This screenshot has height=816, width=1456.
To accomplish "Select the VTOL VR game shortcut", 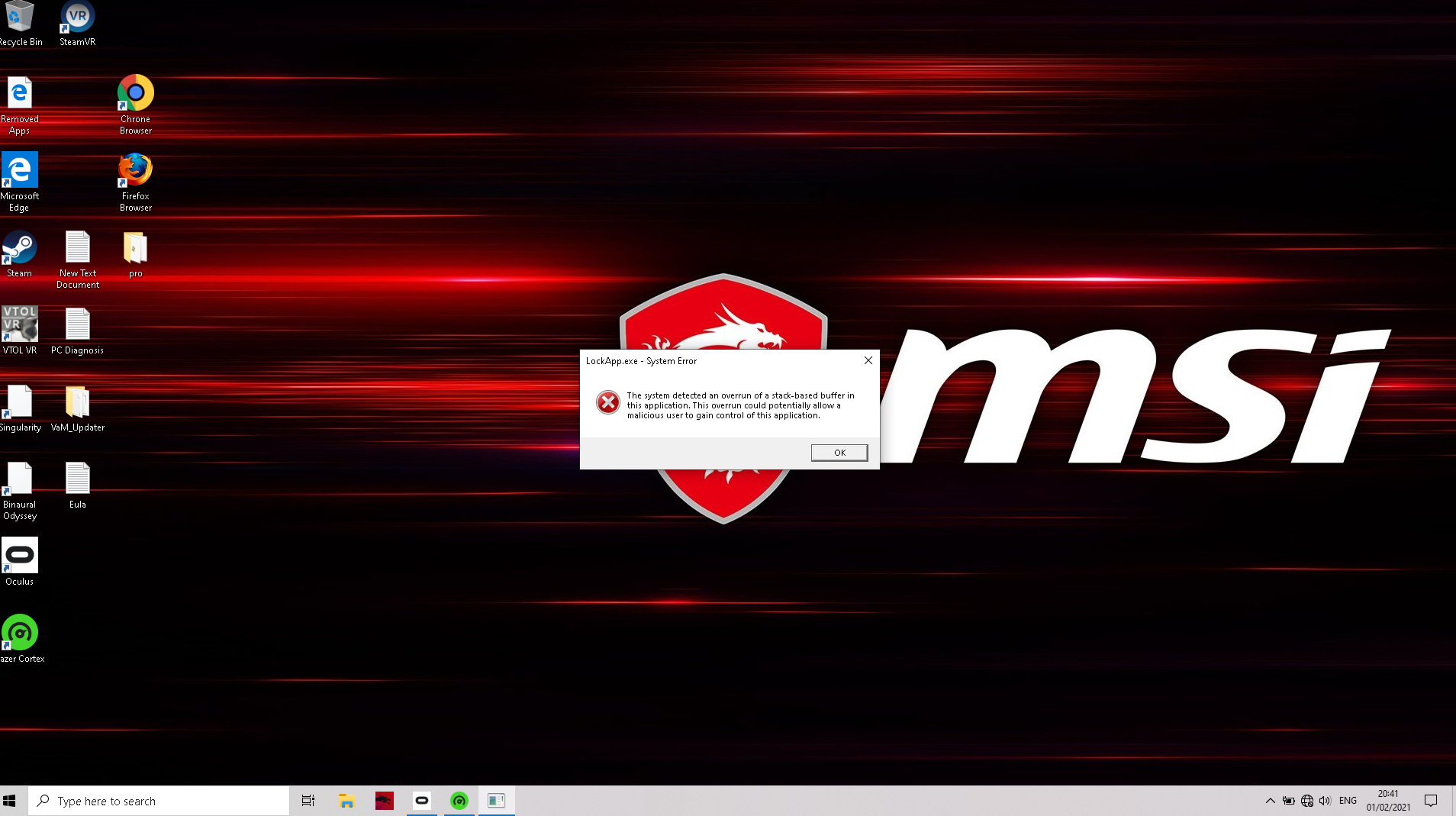I will [x=20, y=331].
